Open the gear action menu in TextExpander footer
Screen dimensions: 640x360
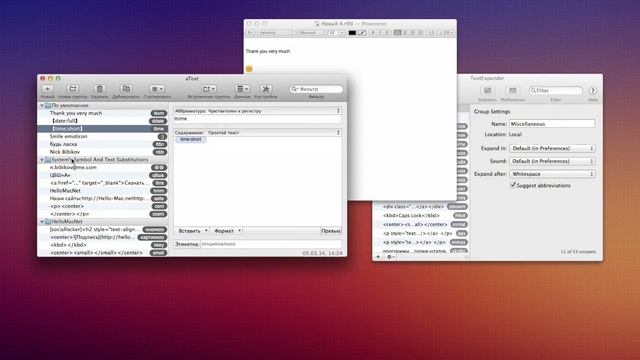(x=391, y=257)
